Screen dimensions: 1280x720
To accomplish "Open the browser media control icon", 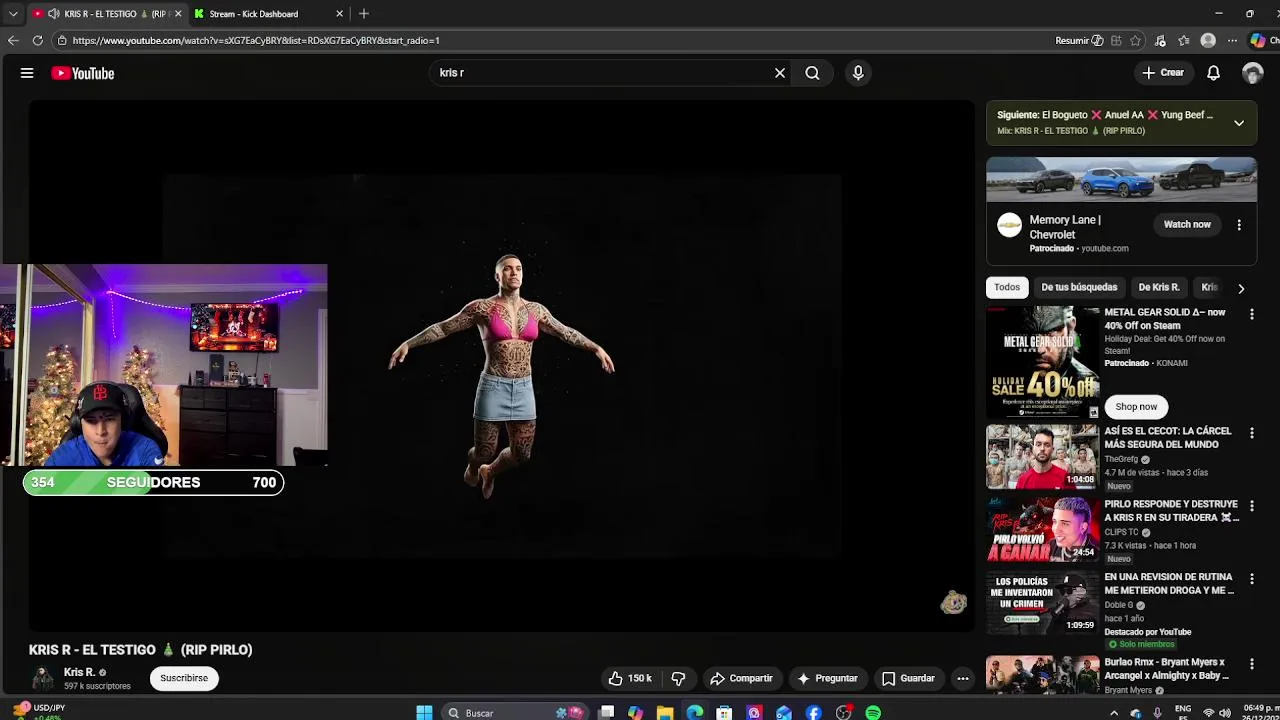I will tap(1160, 41).
